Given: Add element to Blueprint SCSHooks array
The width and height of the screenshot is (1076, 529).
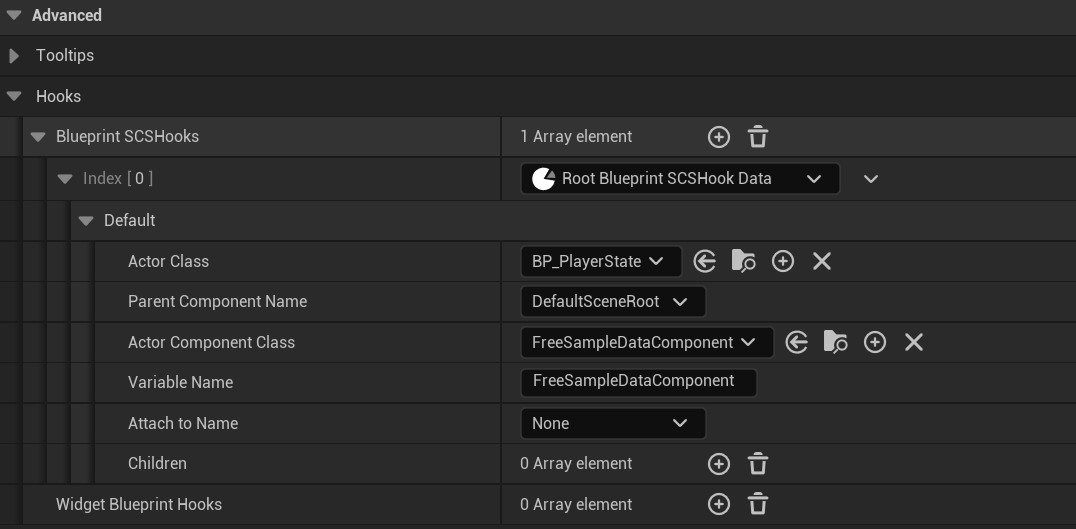Looking at the screenshot, I should (718, 137).
